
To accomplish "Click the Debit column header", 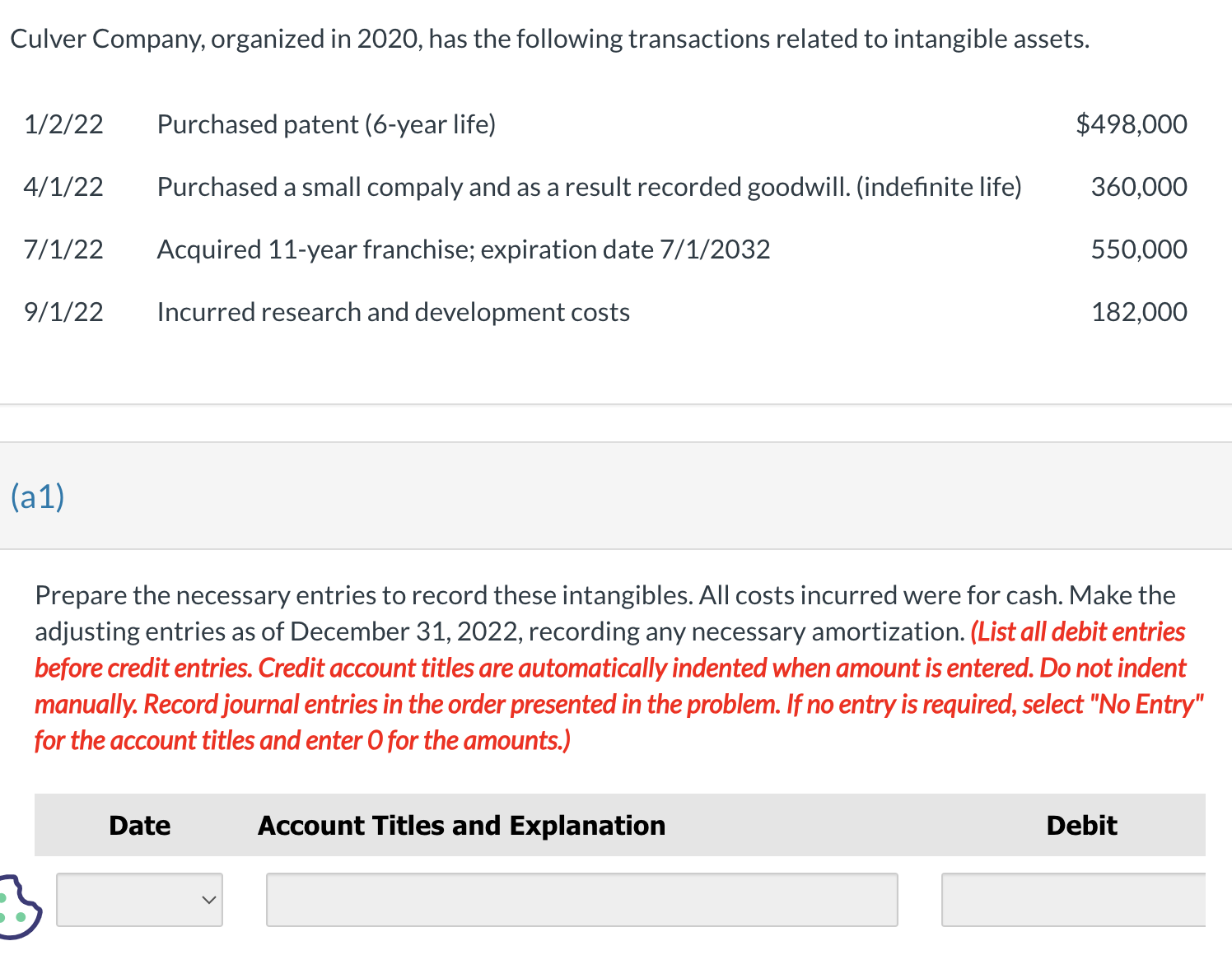I will pos(1081,825).
